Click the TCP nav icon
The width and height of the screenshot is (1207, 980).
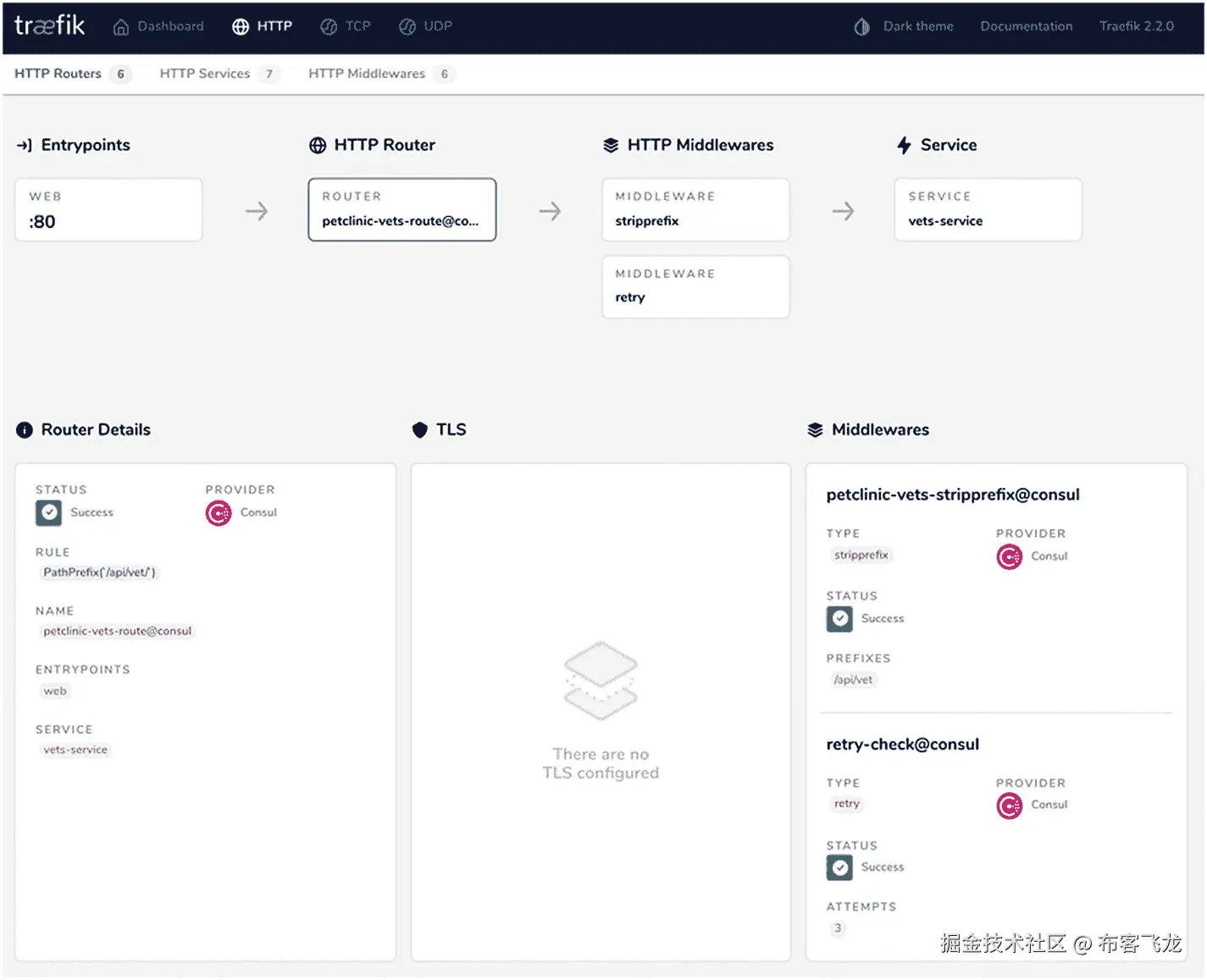[329, 27]
